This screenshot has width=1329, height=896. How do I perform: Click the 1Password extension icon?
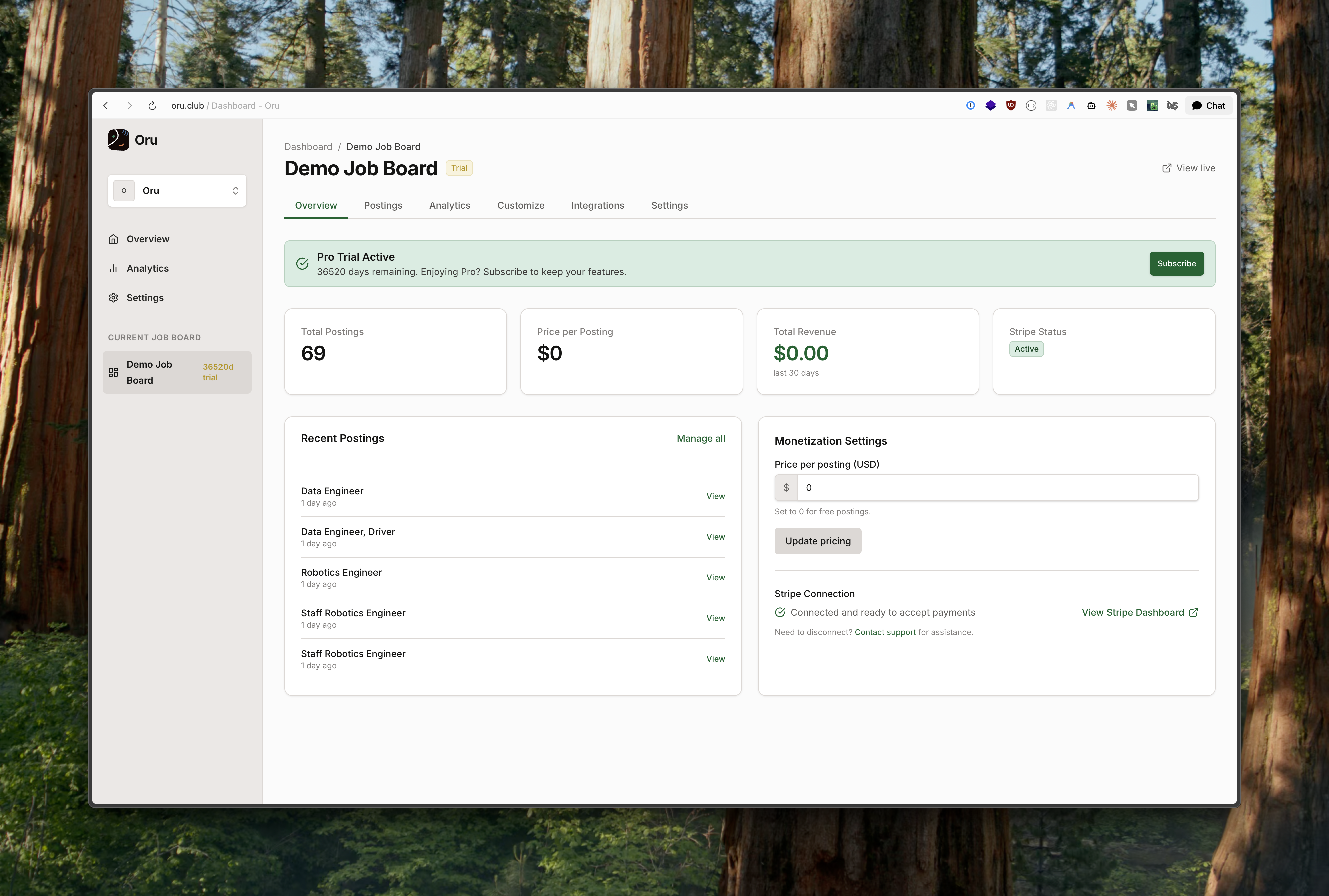click(x=971, y=105)
